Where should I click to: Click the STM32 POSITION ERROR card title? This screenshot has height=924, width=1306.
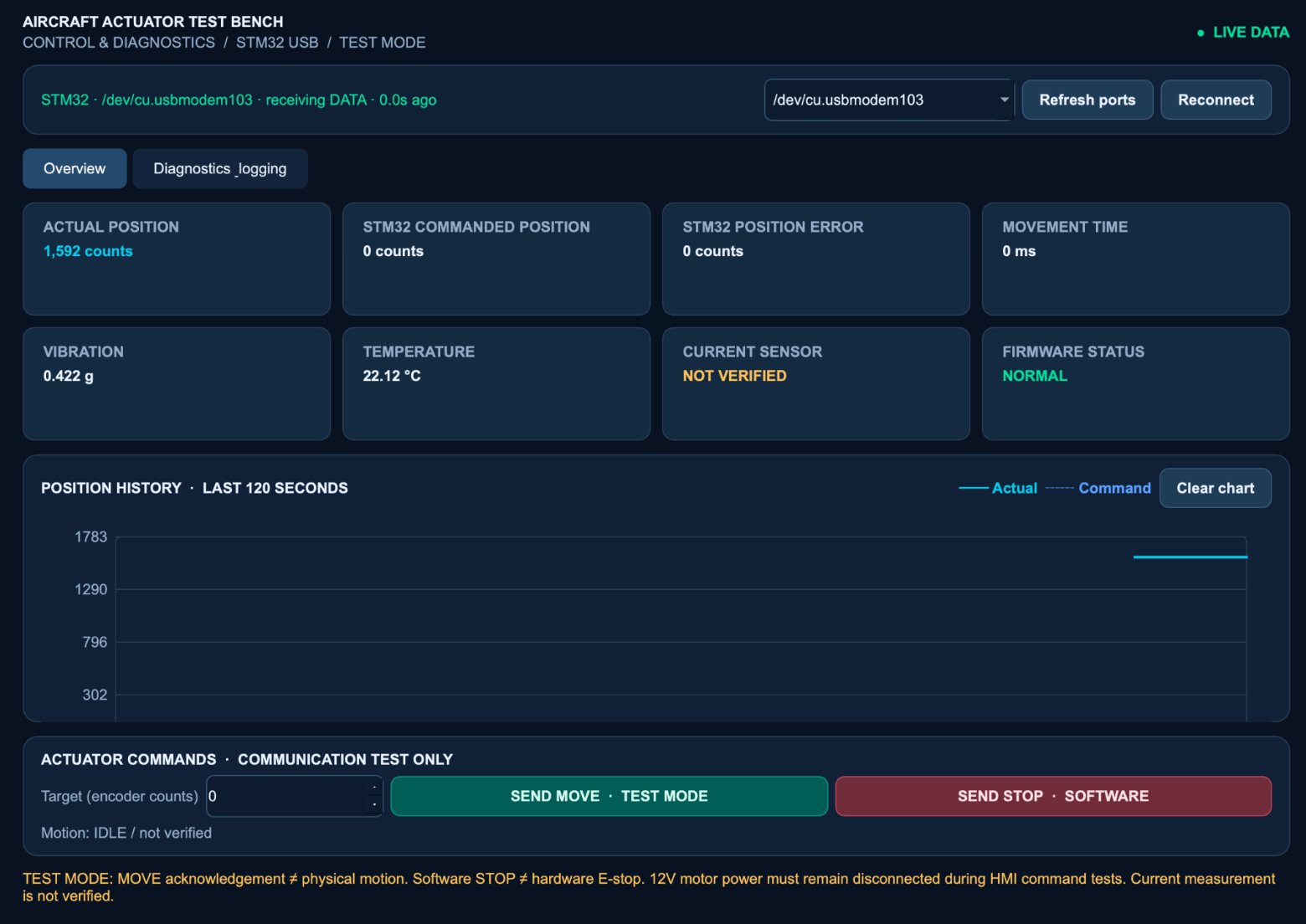[773, 227]
